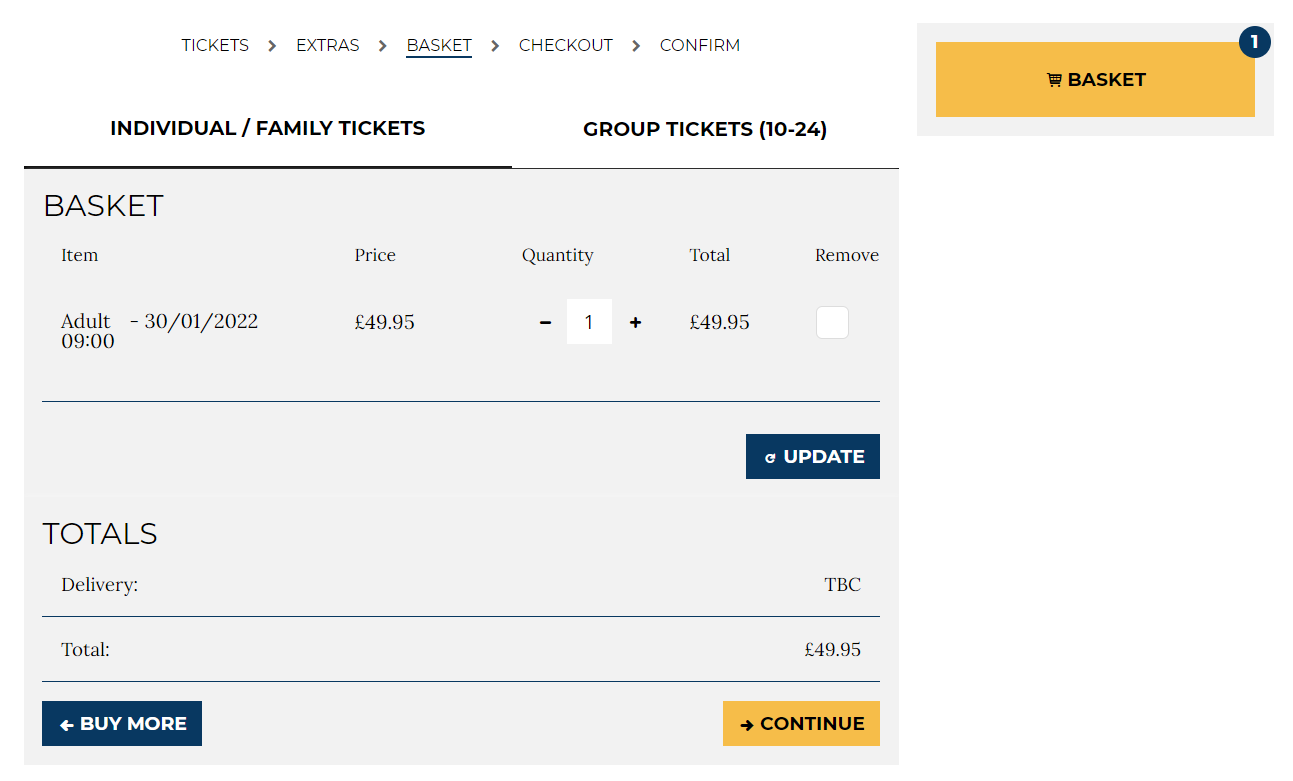
Task: Open the Confirm step
Action: pyautogui.click(x=699, y=45)
